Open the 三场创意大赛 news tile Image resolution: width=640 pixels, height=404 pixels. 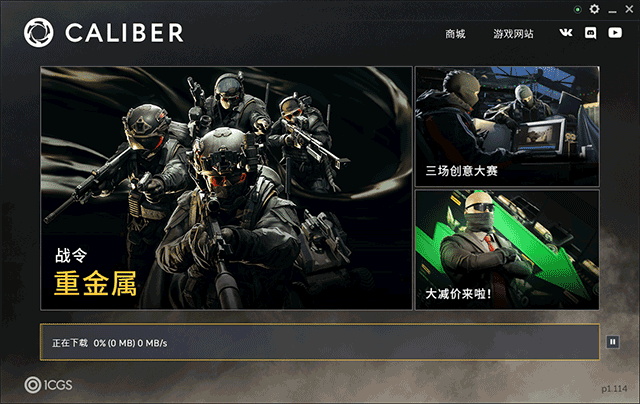[507, 127]
